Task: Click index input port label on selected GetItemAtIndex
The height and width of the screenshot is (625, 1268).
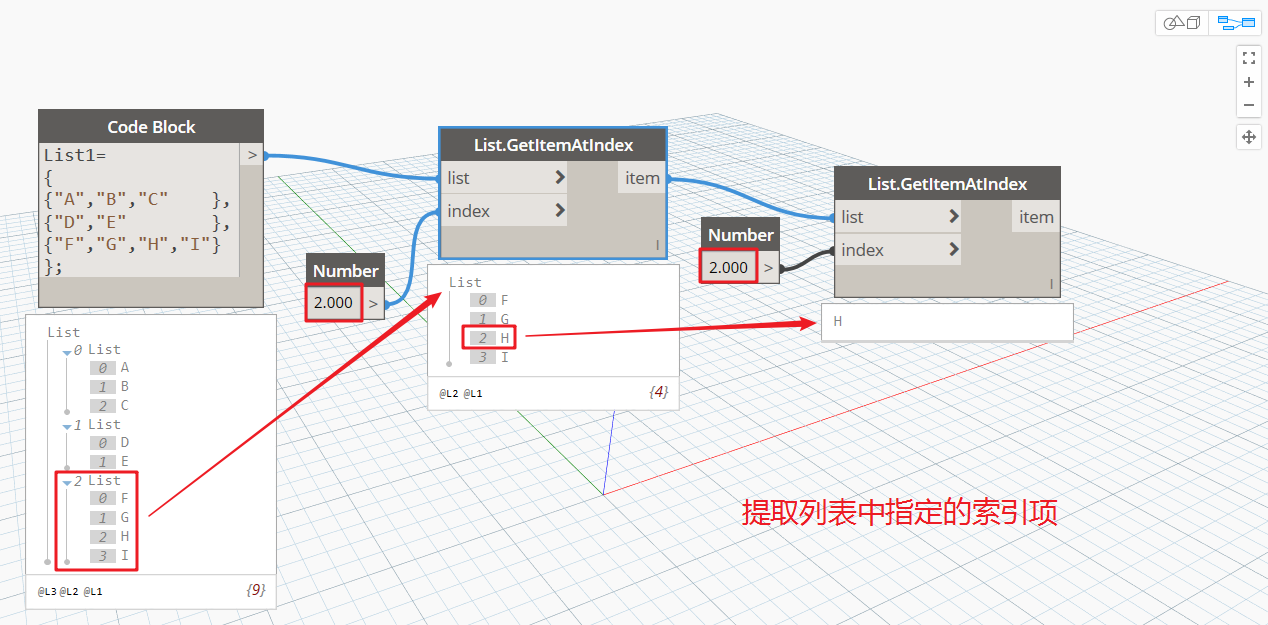Action: 469,211
